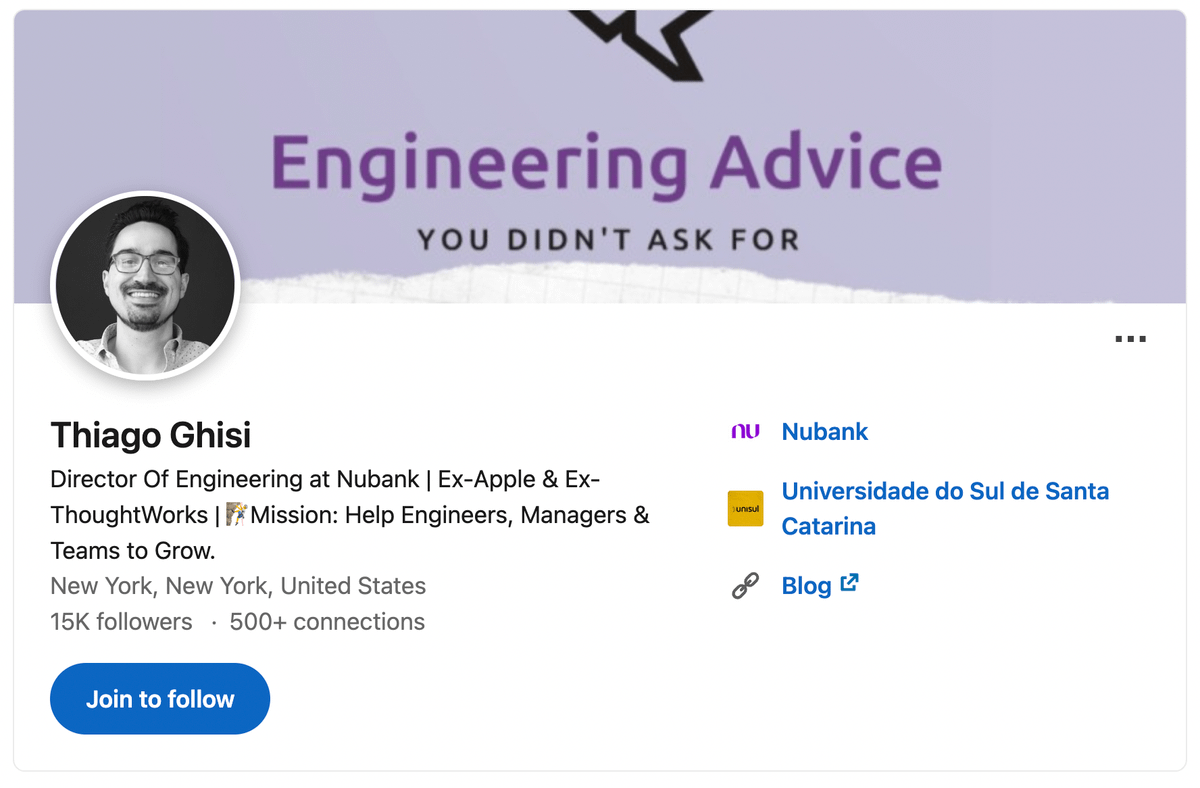The image size is (1200, 788).
Task: Open the Nubank company link
Action: 825,432
